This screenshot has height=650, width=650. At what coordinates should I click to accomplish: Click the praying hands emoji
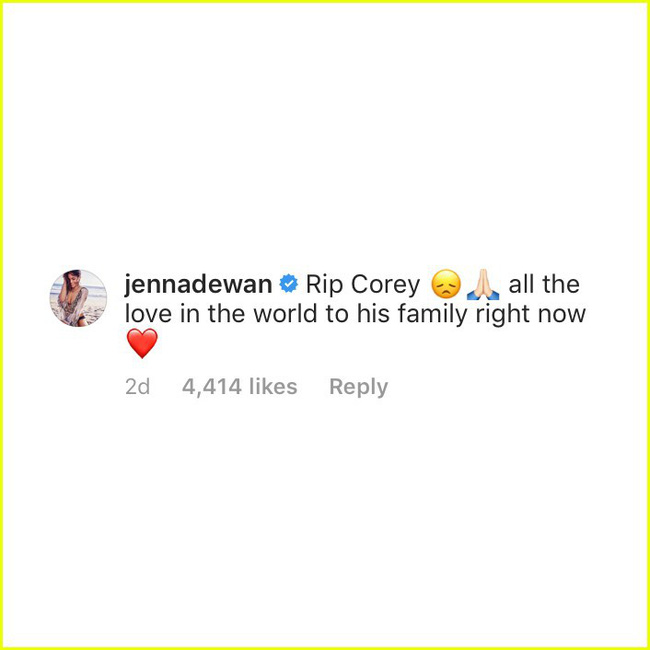(x=483, y=284)
